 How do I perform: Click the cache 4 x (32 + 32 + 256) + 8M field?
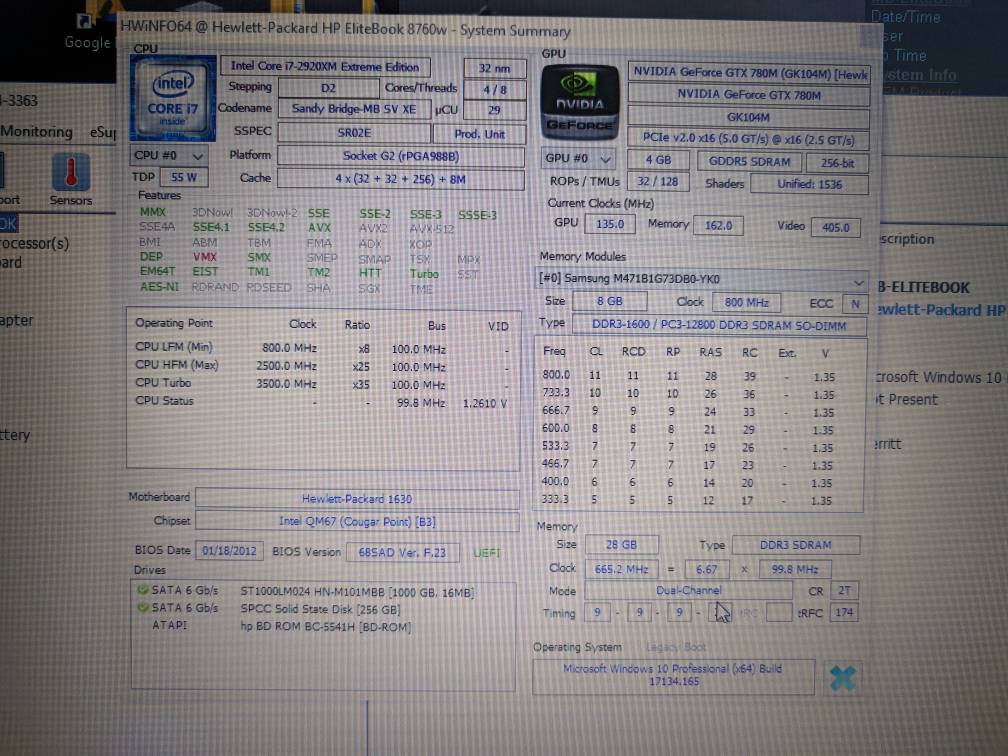[400, 179]
